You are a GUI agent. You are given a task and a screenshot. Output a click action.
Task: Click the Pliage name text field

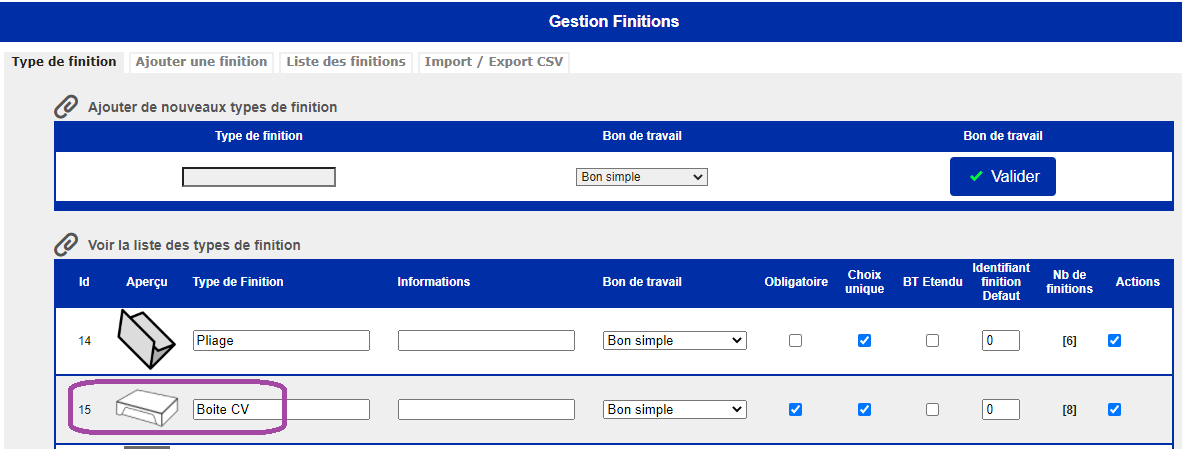(281, 341)
